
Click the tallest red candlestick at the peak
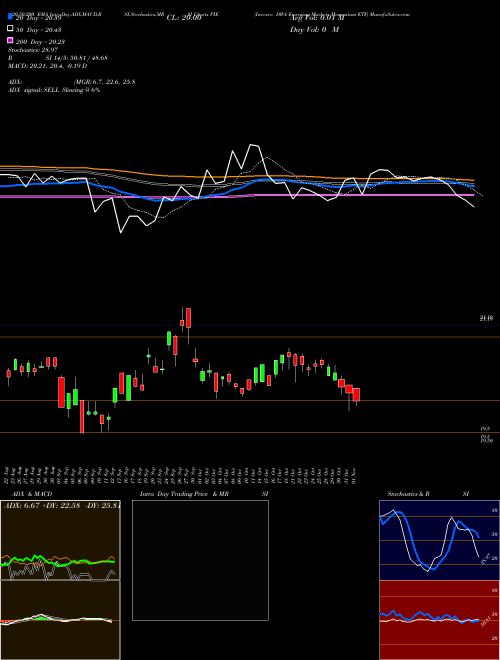pyautogui.click(x=189, y=318)
